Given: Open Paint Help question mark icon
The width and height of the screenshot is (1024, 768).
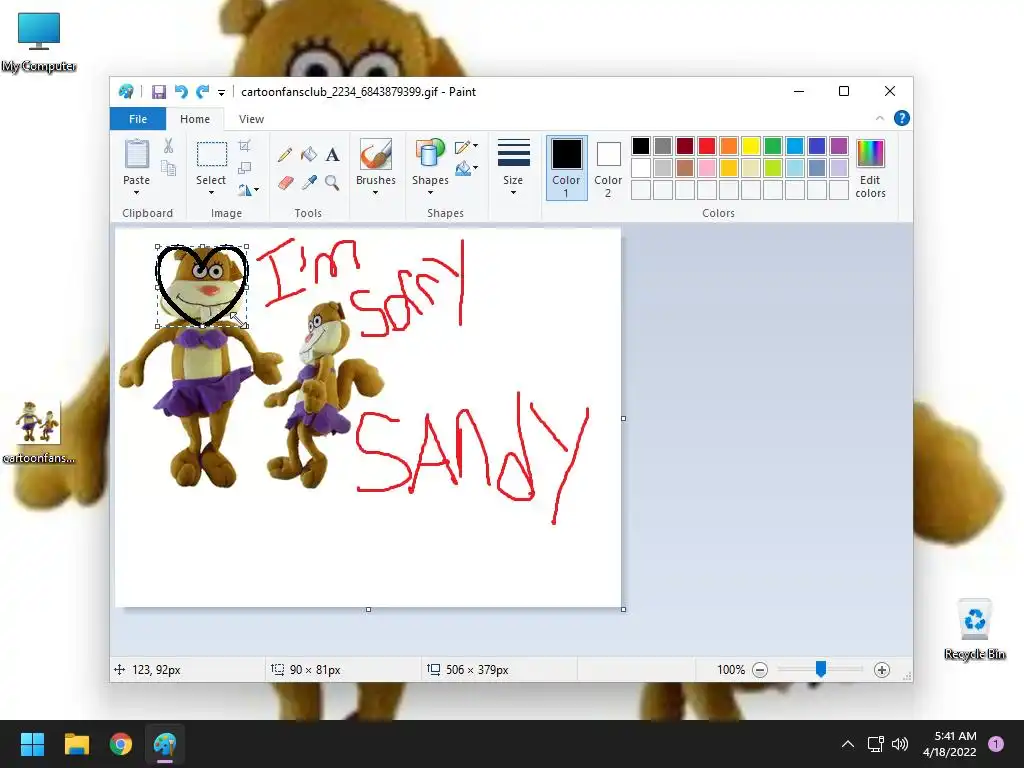Looking at the screenshot, I should coord(901,118).
